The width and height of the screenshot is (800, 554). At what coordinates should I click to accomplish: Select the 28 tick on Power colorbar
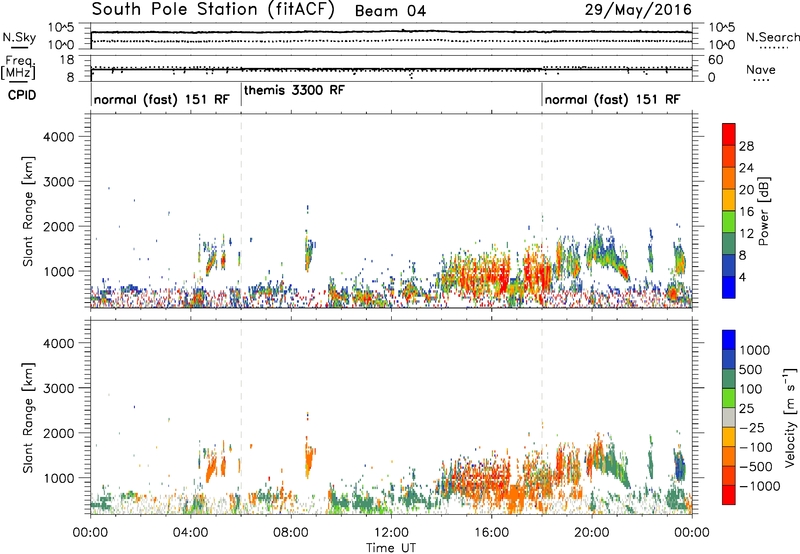tap(746, 146)
